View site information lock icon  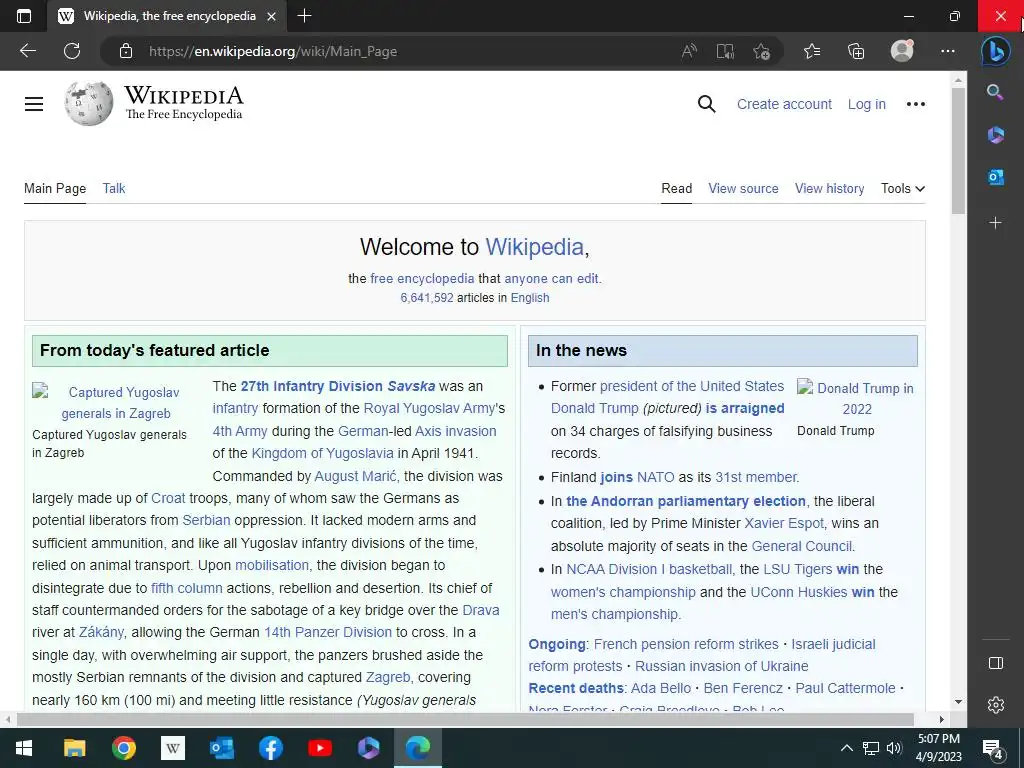tap(126, 51)
